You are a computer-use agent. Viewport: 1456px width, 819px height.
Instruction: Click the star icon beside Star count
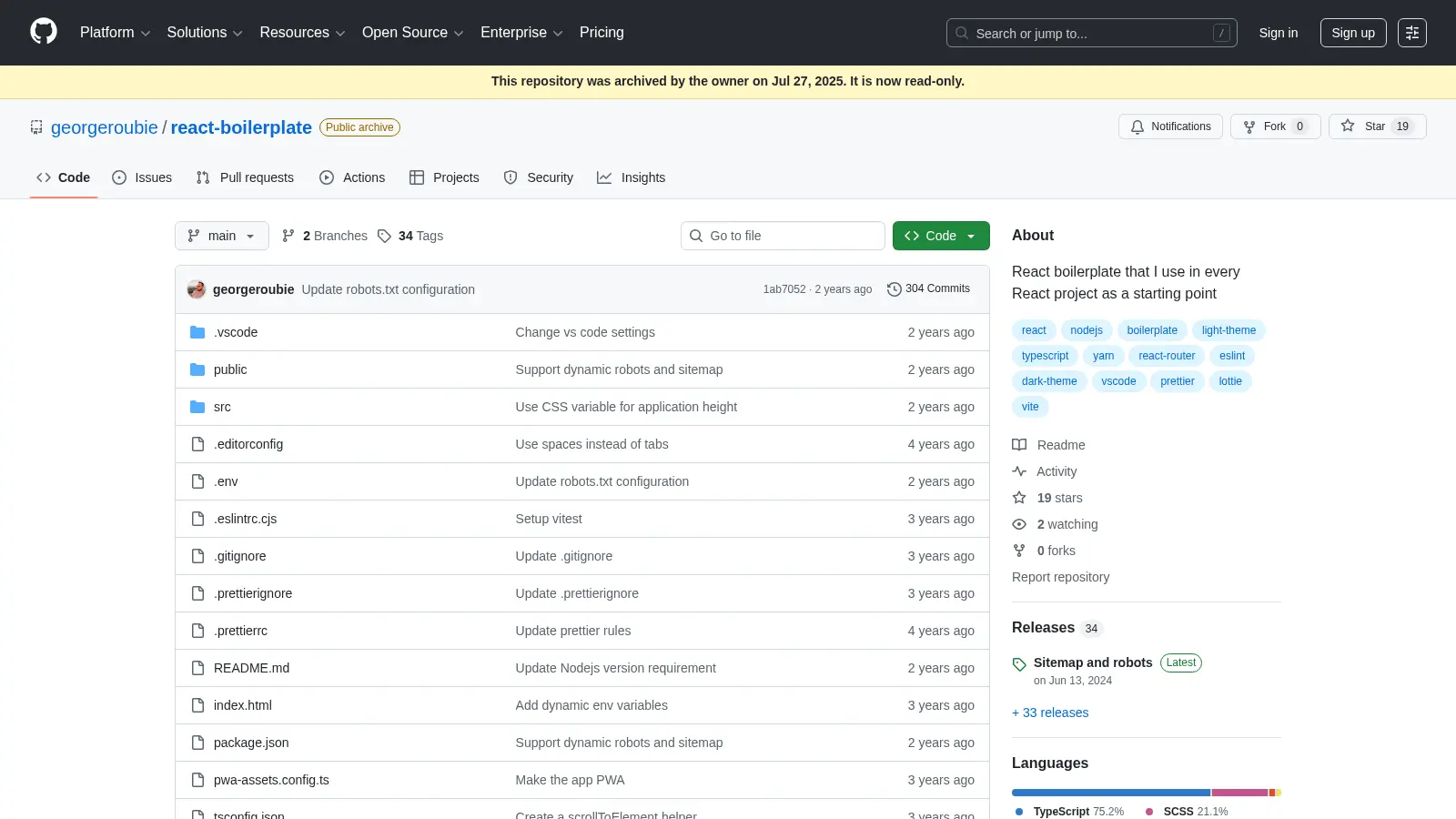[x=1348, y=126]
